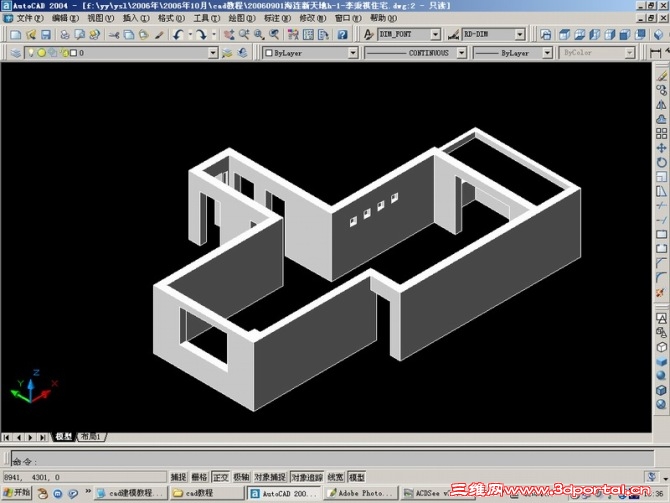Click the blue Help question mark icon

342,35
